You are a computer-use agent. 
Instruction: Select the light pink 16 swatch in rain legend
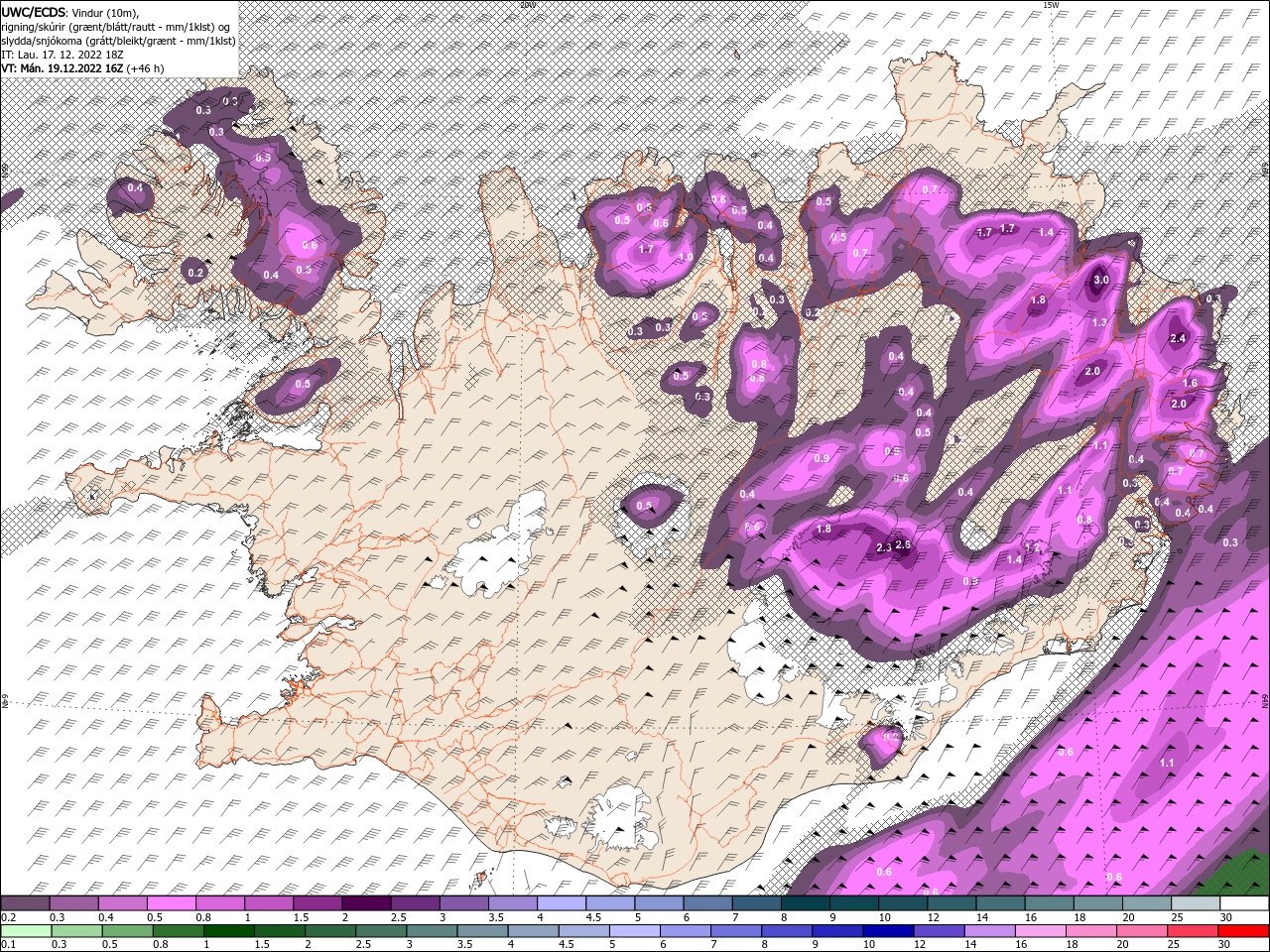[1042, 931]
